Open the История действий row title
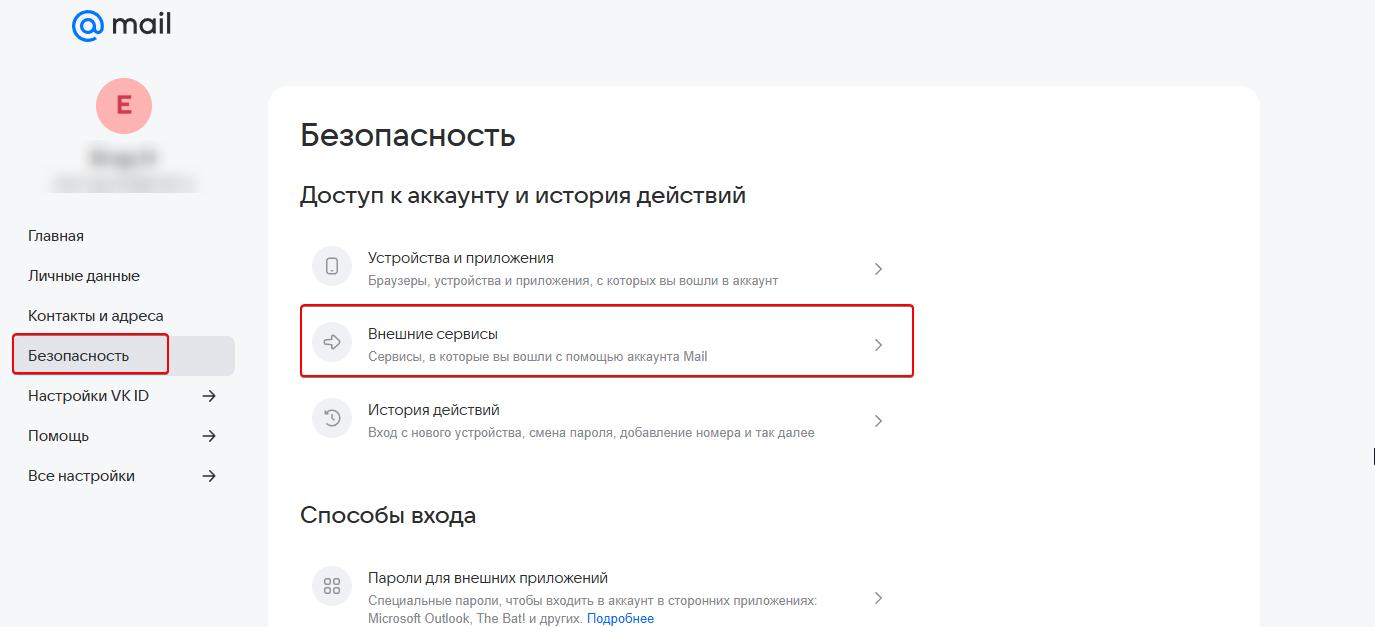 [x=434, y=410]
